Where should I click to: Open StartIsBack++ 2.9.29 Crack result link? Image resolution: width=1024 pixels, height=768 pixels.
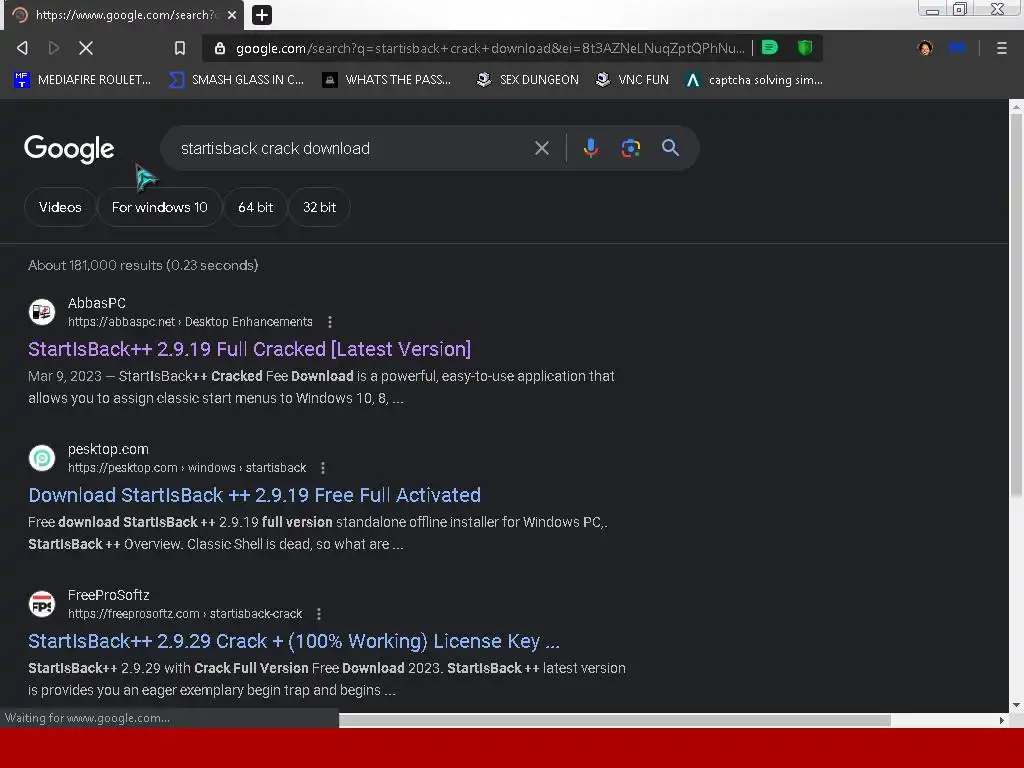[294, 641]
